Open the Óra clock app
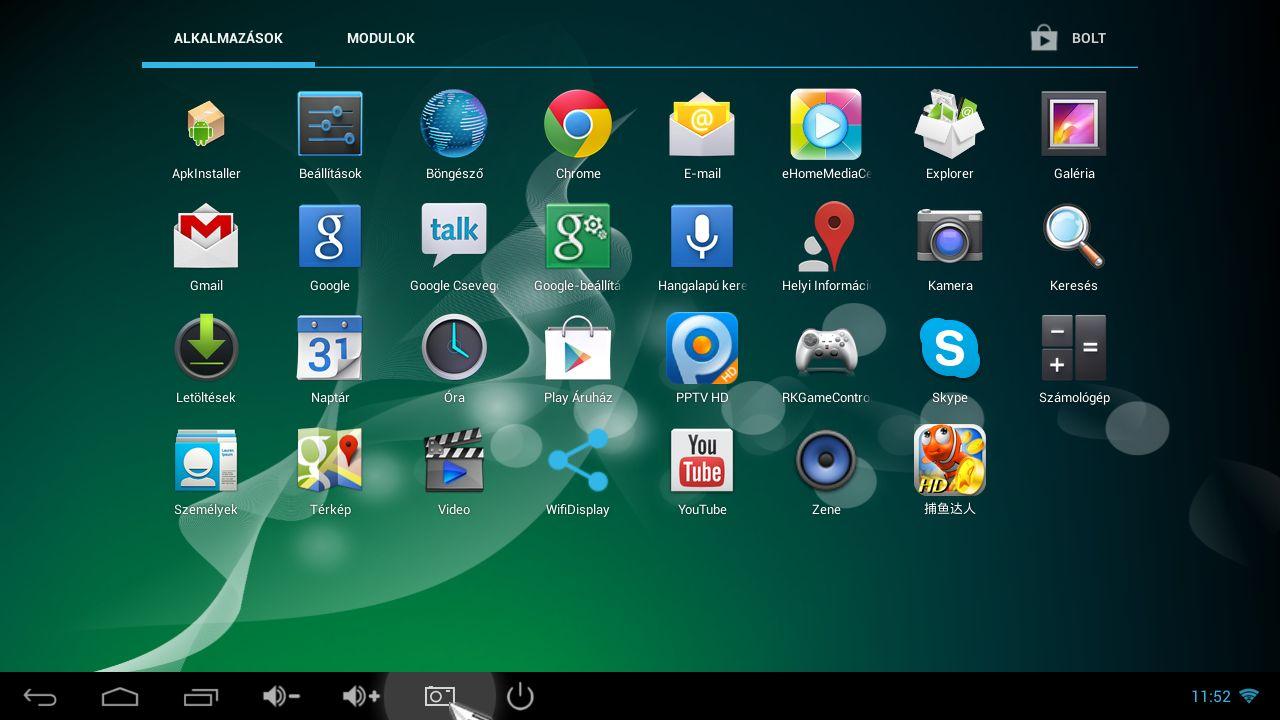Image resolution: width=1280 pixels, height=720 pixels. click(x=454, y=349)
